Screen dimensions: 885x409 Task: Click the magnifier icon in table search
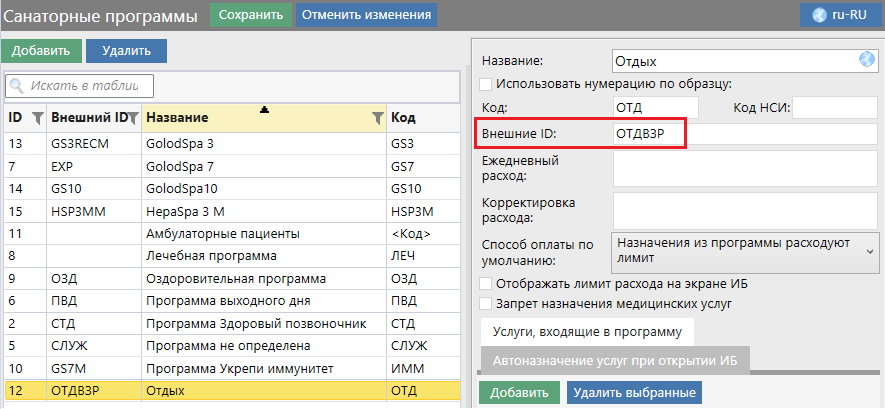(x=17, y=86)
